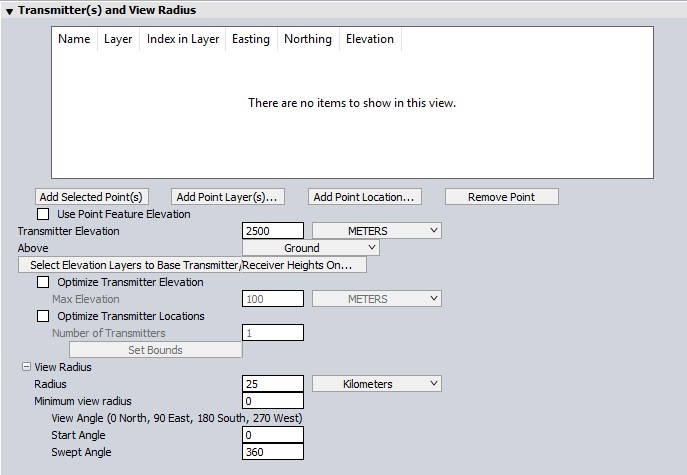Open the Above Ground dropdown
The height and width of the screenshot is (475, 687).
point(310,248)
